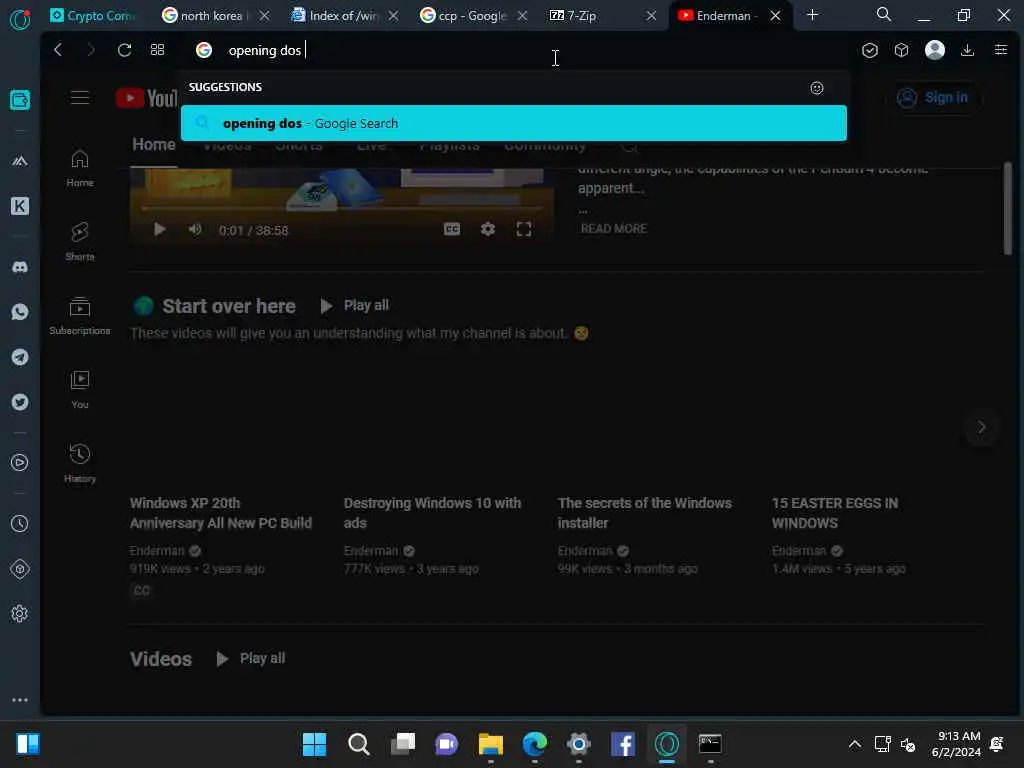Mute the featured video volume
Image resolution: width=1024 pixels, height=768 pixels.
195,229
